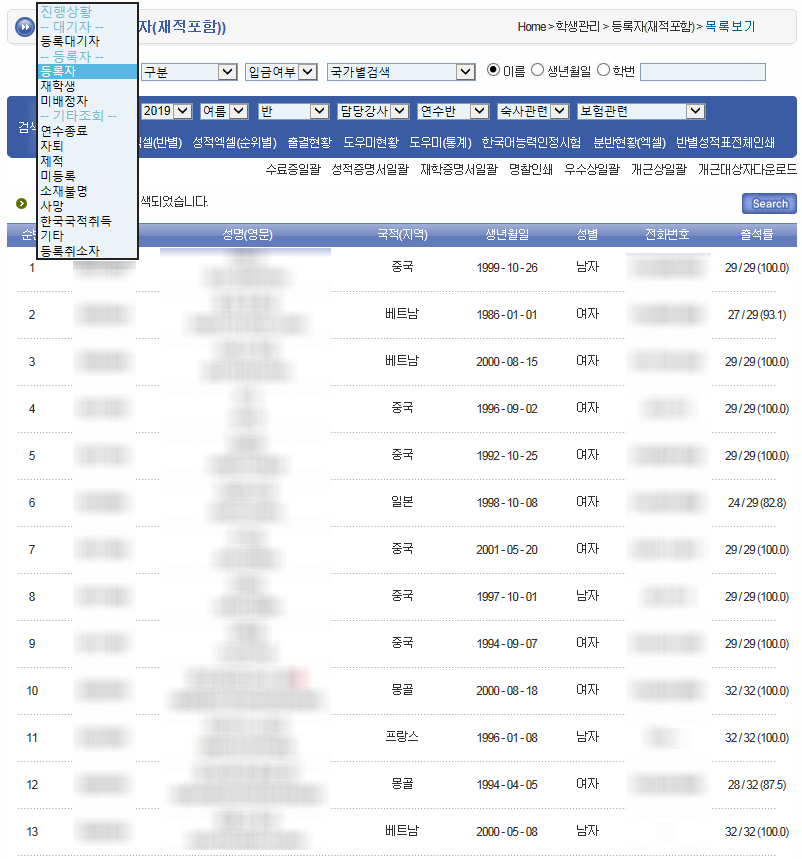The height and width of the screenshot is (859, 802).
Task: Open the 담당강사 dropdown
Action: pyautogui.click(x=373, y=111)
